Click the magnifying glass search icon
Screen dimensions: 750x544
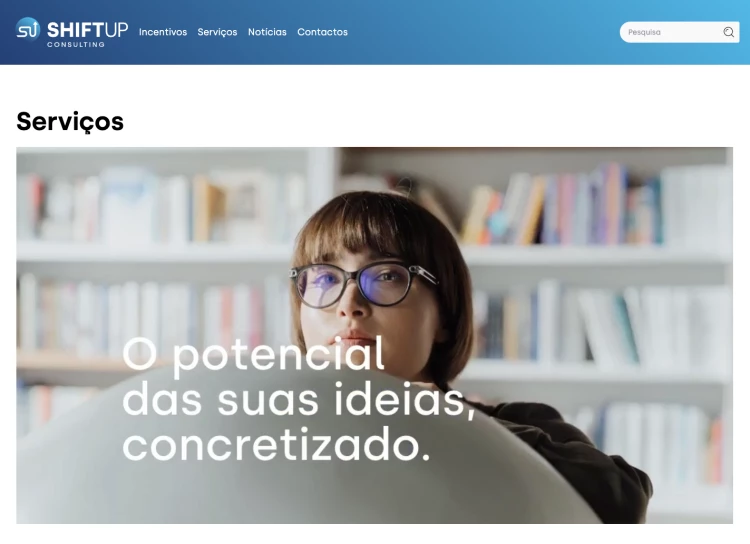(x=728, y=32)
